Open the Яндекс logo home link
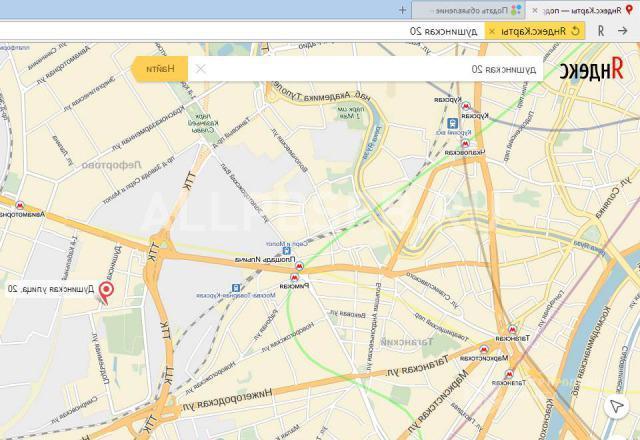 (591, 69)
